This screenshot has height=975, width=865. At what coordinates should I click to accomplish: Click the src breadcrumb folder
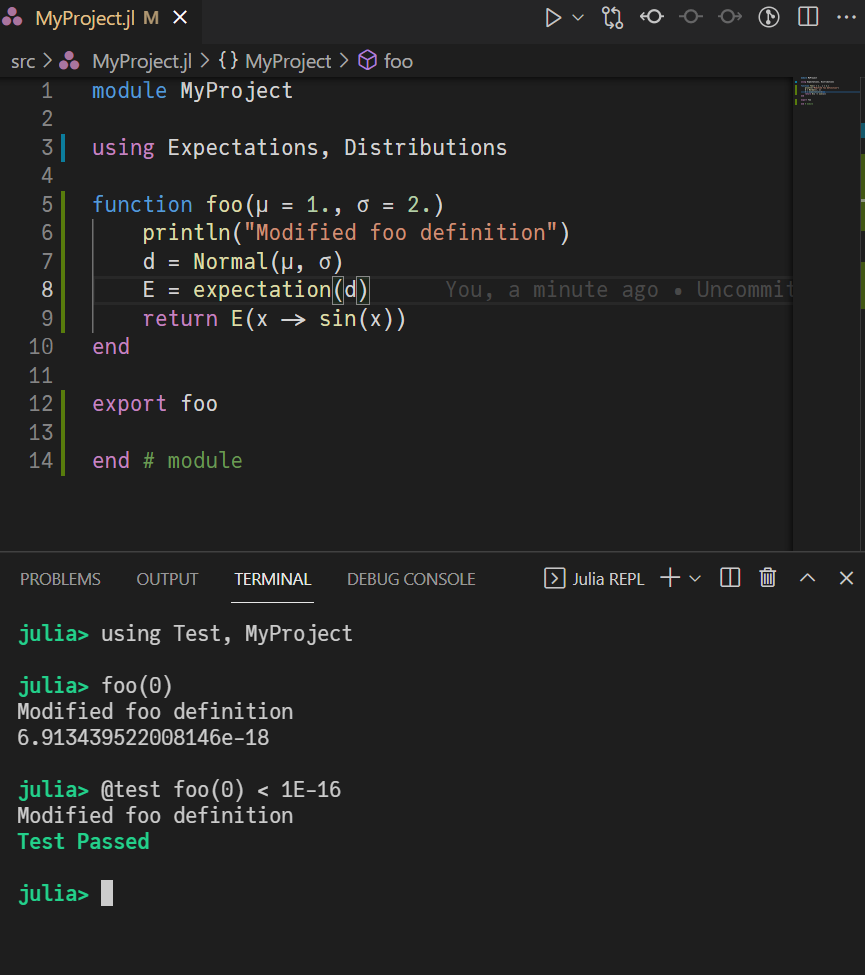tap(23, 61)
